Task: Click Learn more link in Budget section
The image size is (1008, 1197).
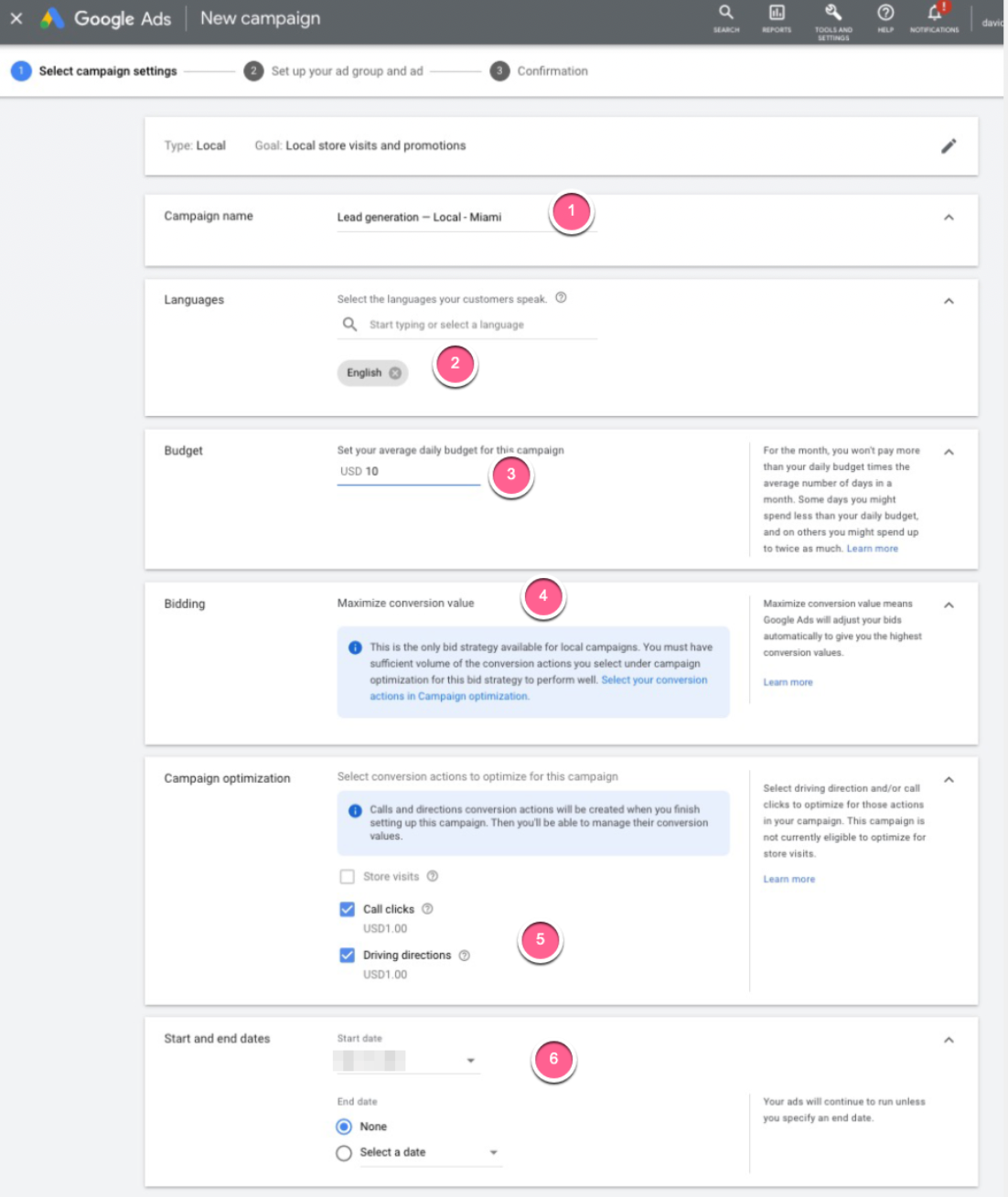Action: 872,549
